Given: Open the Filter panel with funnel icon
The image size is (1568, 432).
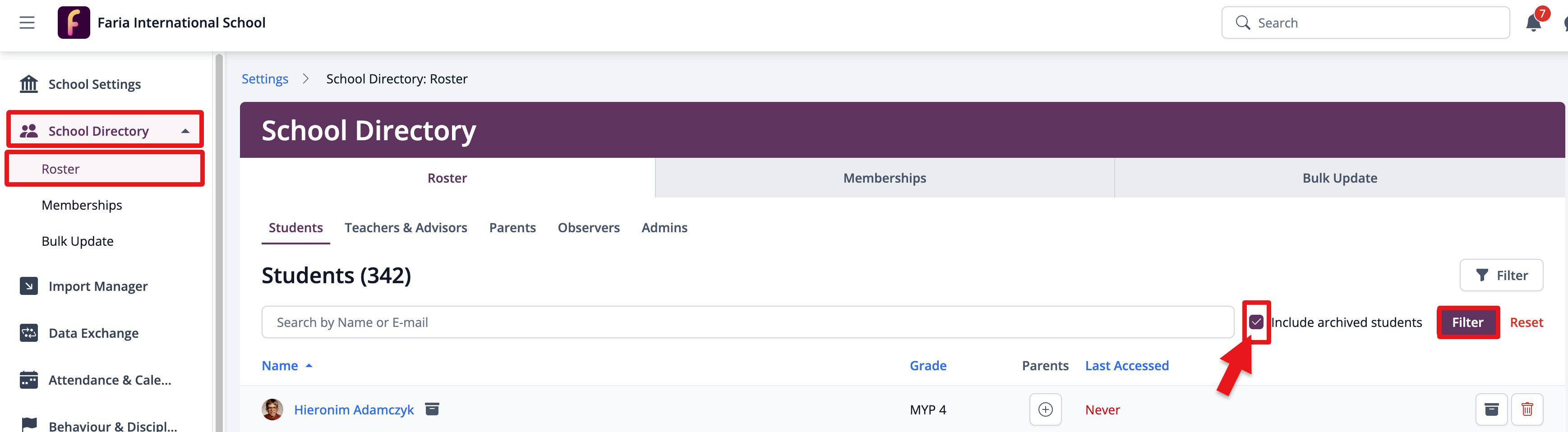Looking at the screenshot, I should tap(1500, 275).
